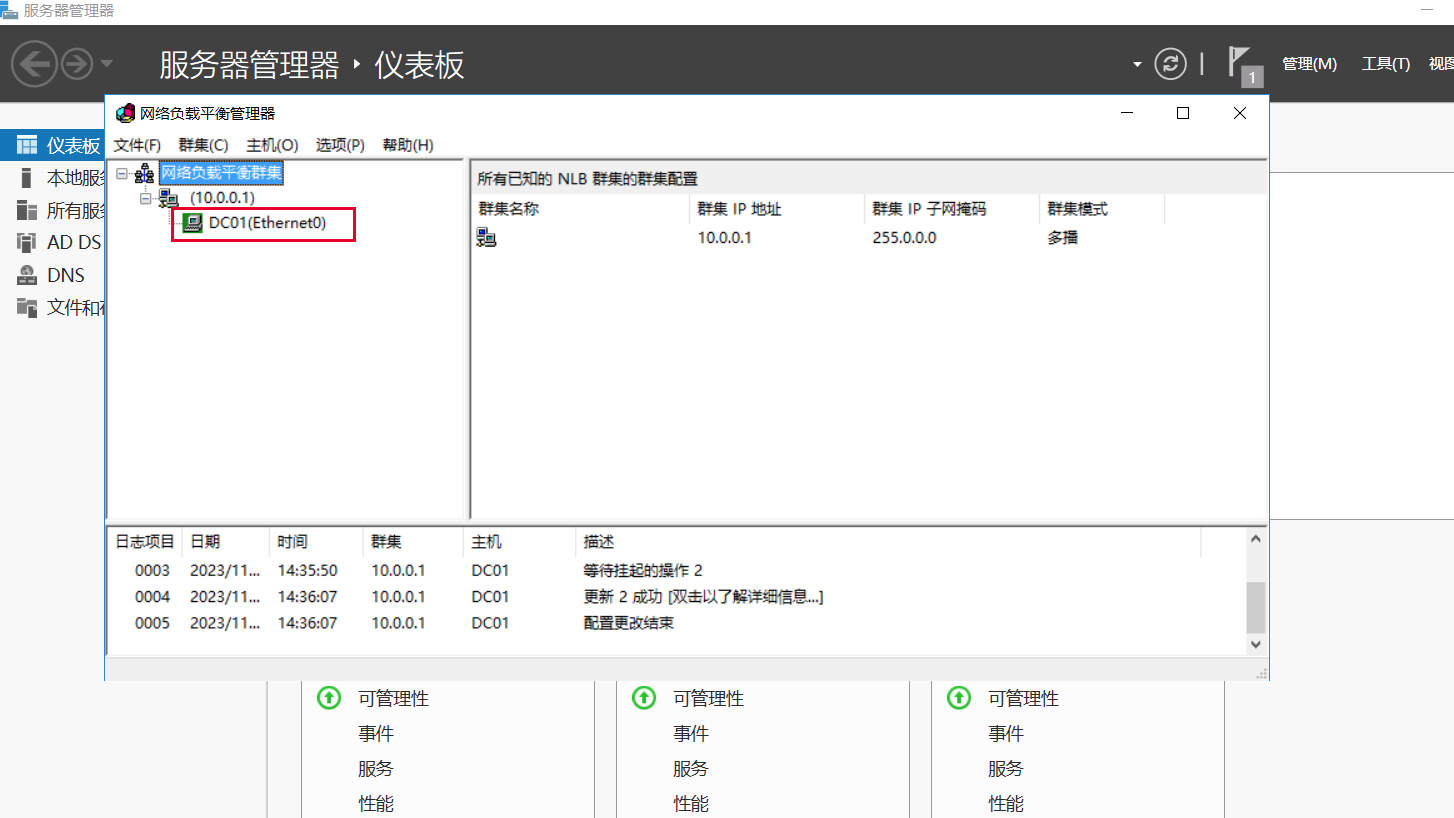Click the Server Manager refresh icon
The width and height of the screenshot is (1454, 818).
point(1170,64)
